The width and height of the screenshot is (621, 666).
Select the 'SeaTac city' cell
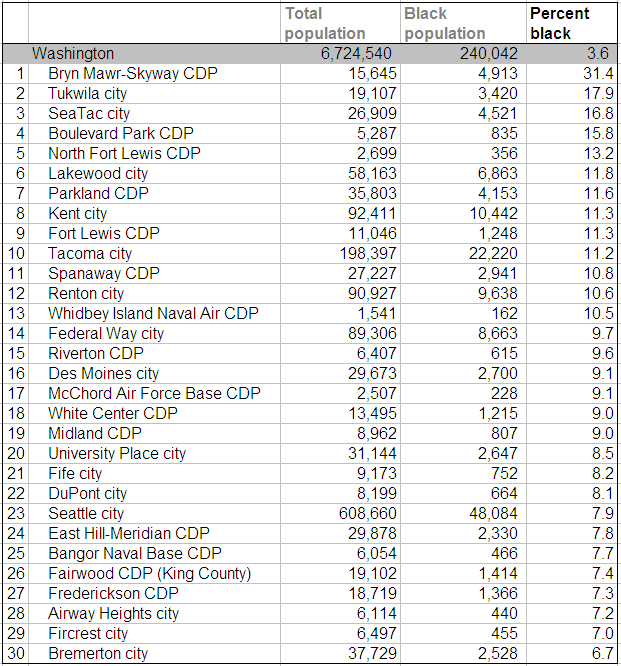coord(154,113)
